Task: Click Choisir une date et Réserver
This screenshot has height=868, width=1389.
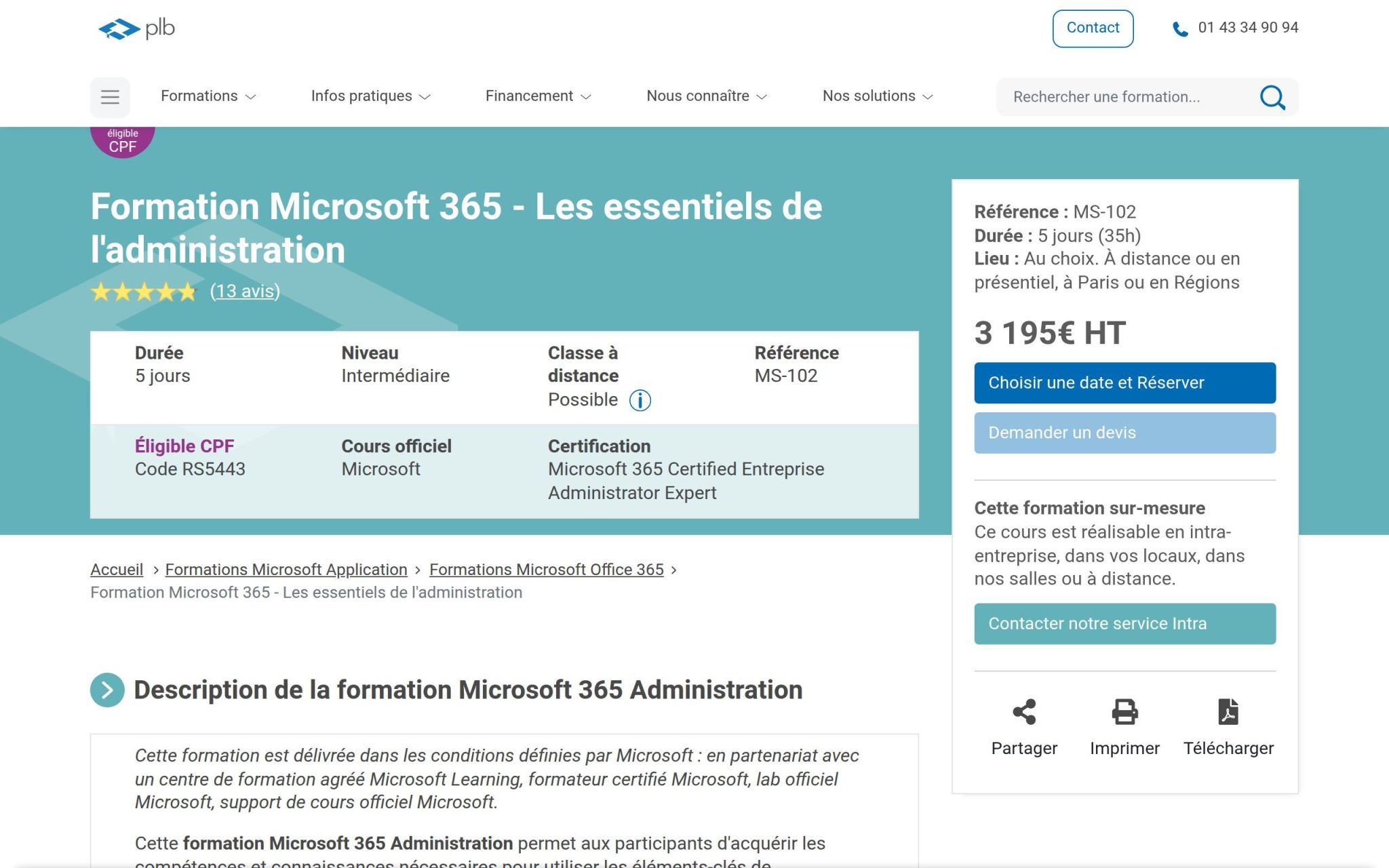Action: tap(1124, 383)
